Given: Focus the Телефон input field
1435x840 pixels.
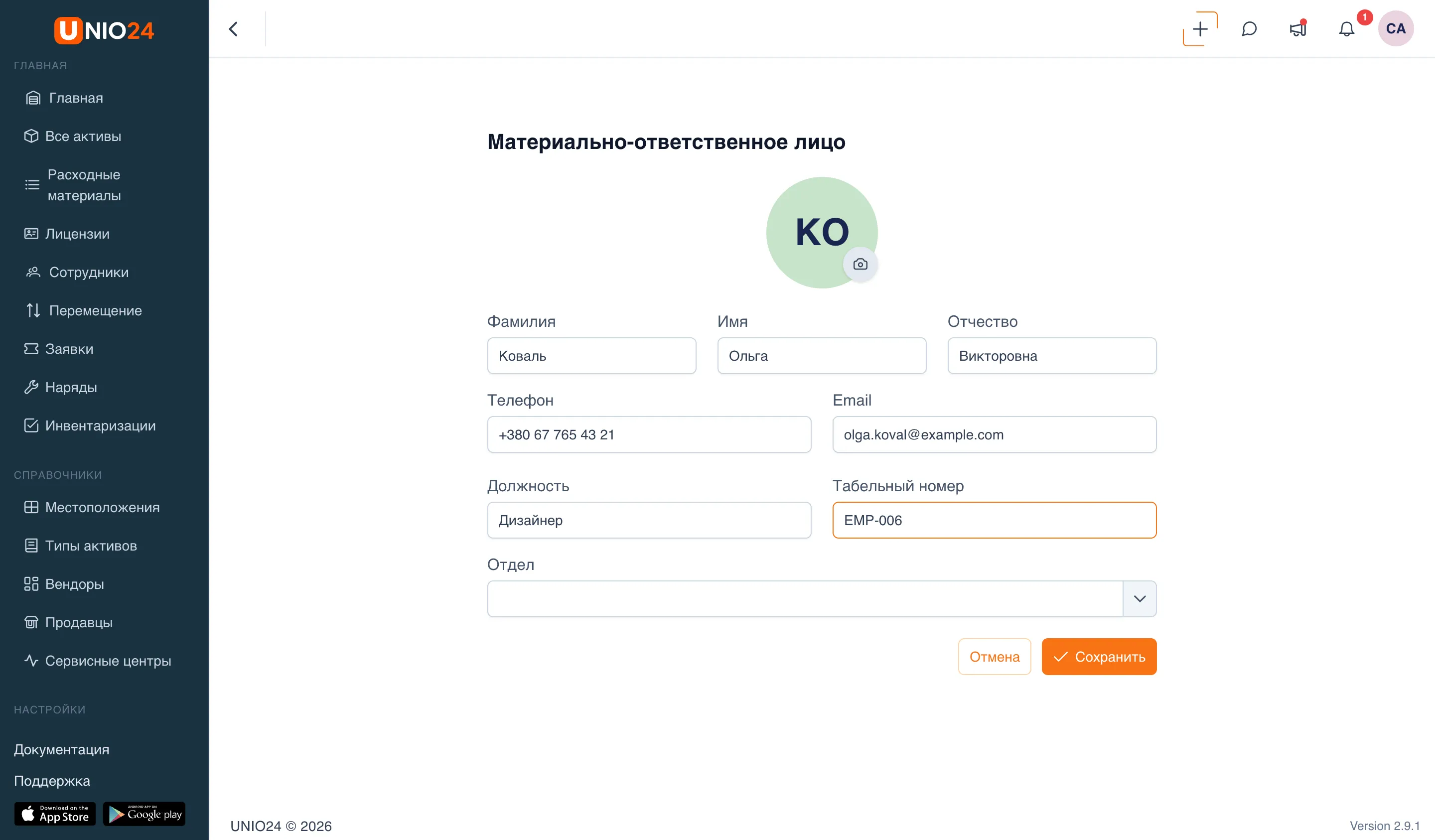Looking at the screenshot, I should click(649, 434).
